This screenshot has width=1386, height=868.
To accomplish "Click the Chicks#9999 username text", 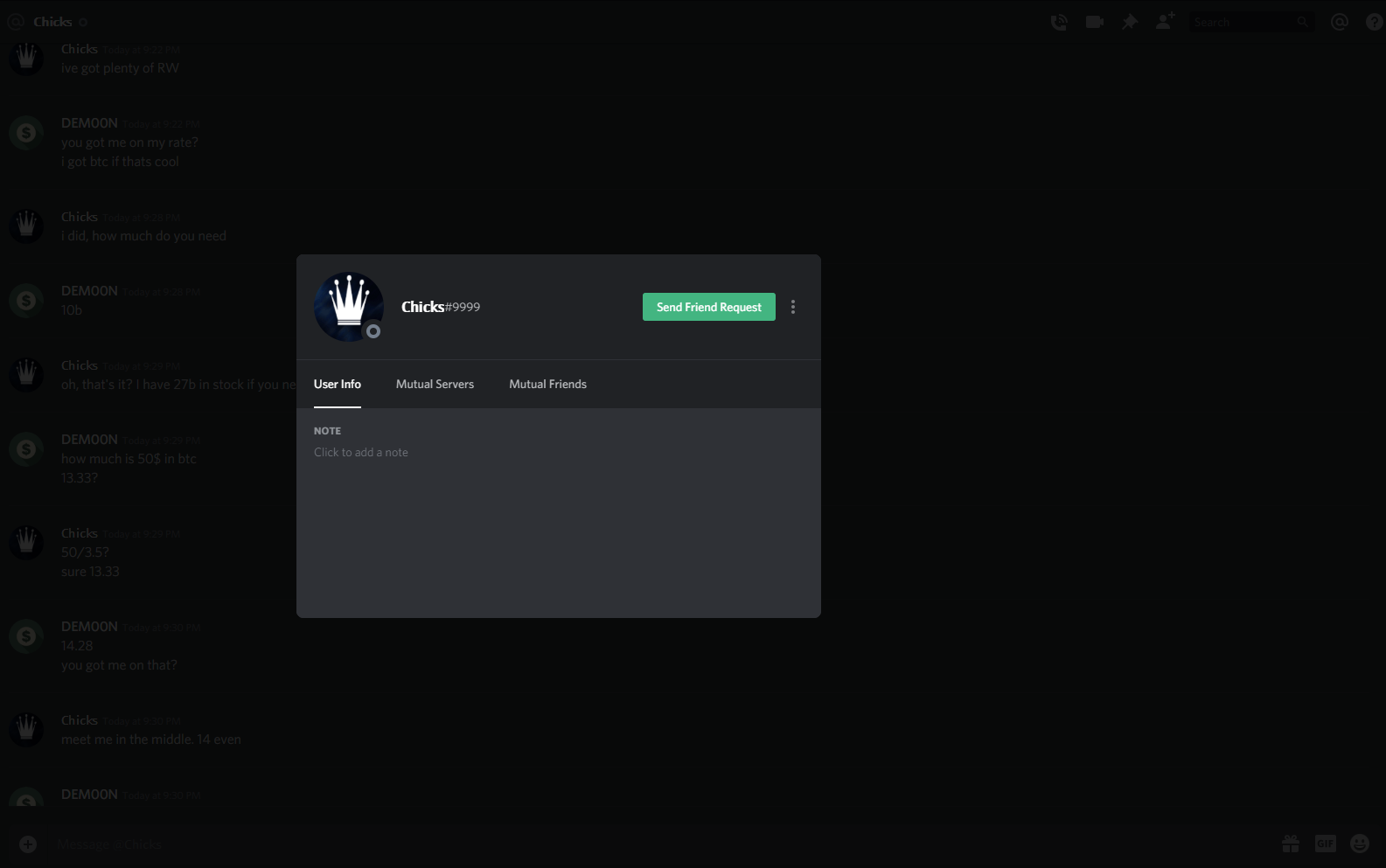I will point(441,307).
